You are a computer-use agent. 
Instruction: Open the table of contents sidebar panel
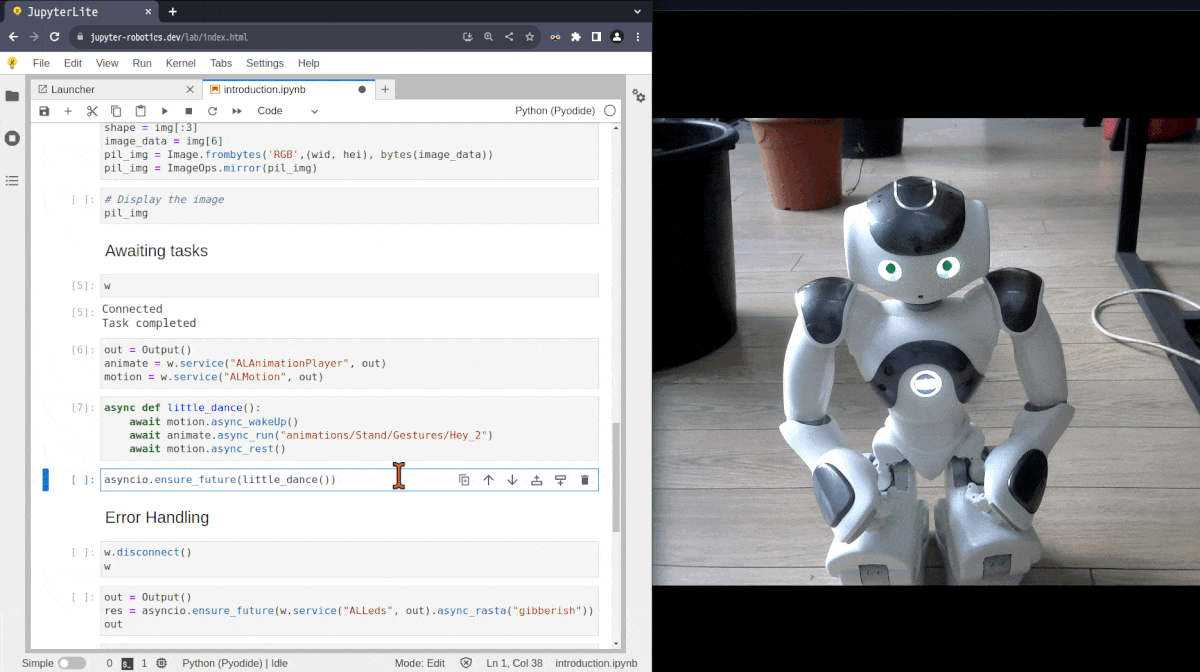point(13,181)
